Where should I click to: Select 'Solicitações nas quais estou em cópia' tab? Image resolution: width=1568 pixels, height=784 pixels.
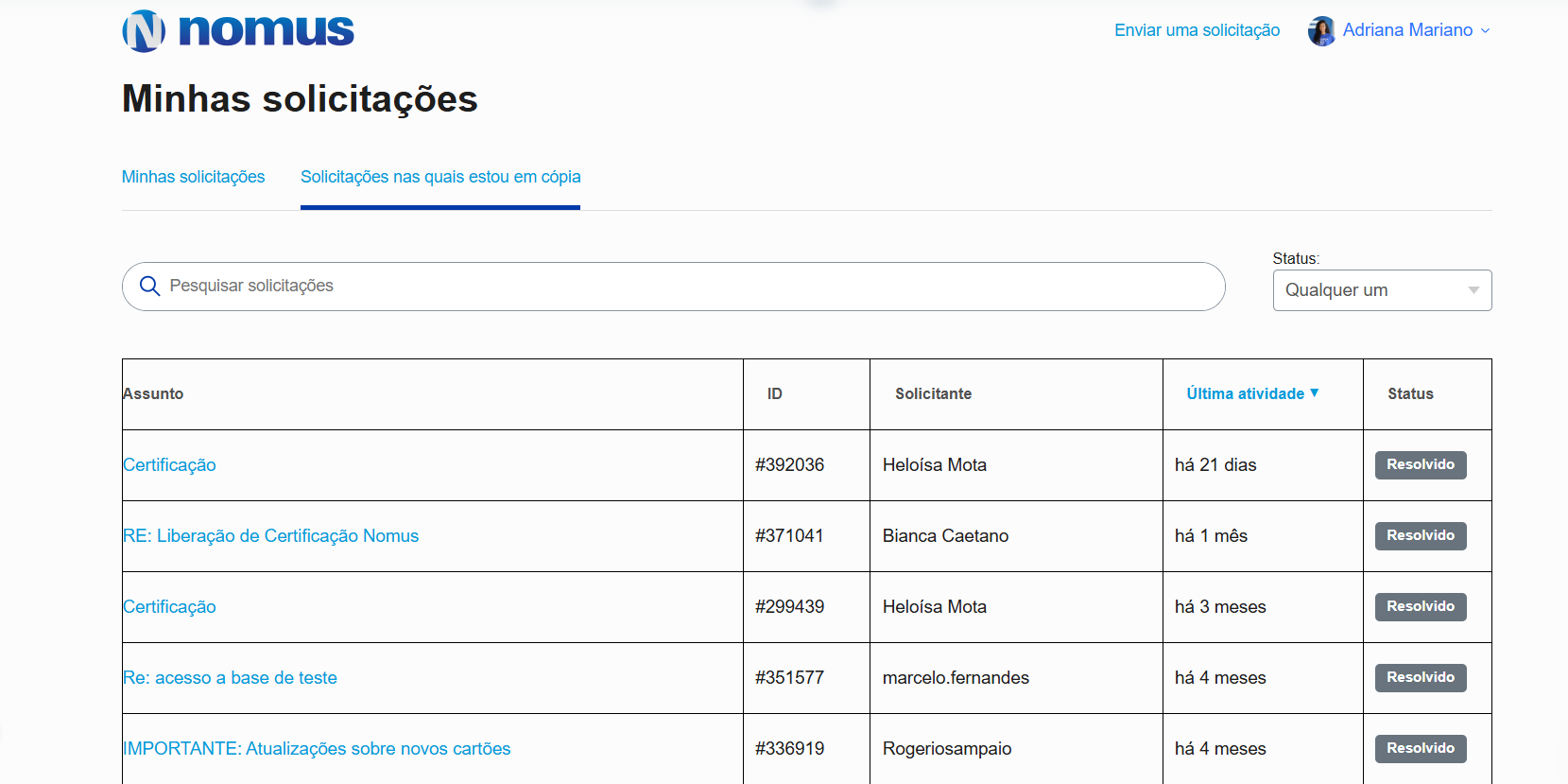point(440,177)
